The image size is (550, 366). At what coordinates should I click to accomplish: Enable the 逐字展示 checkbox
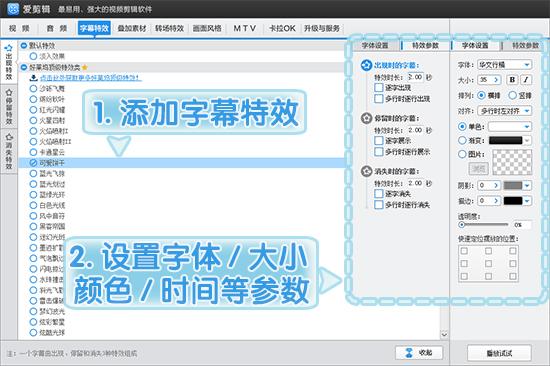point(379,141)
